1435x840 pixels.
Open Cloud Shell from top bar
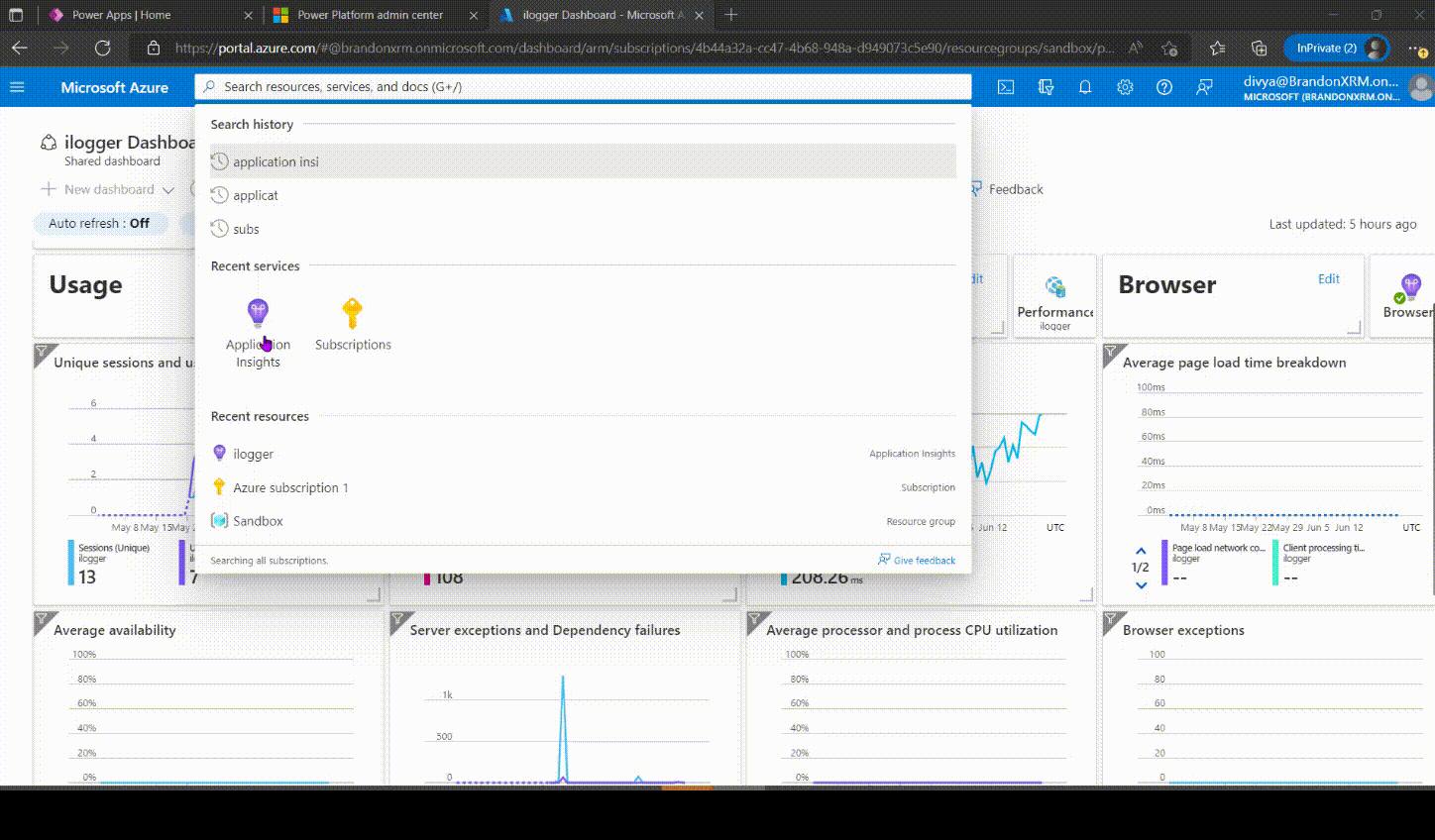(1005, 87)
